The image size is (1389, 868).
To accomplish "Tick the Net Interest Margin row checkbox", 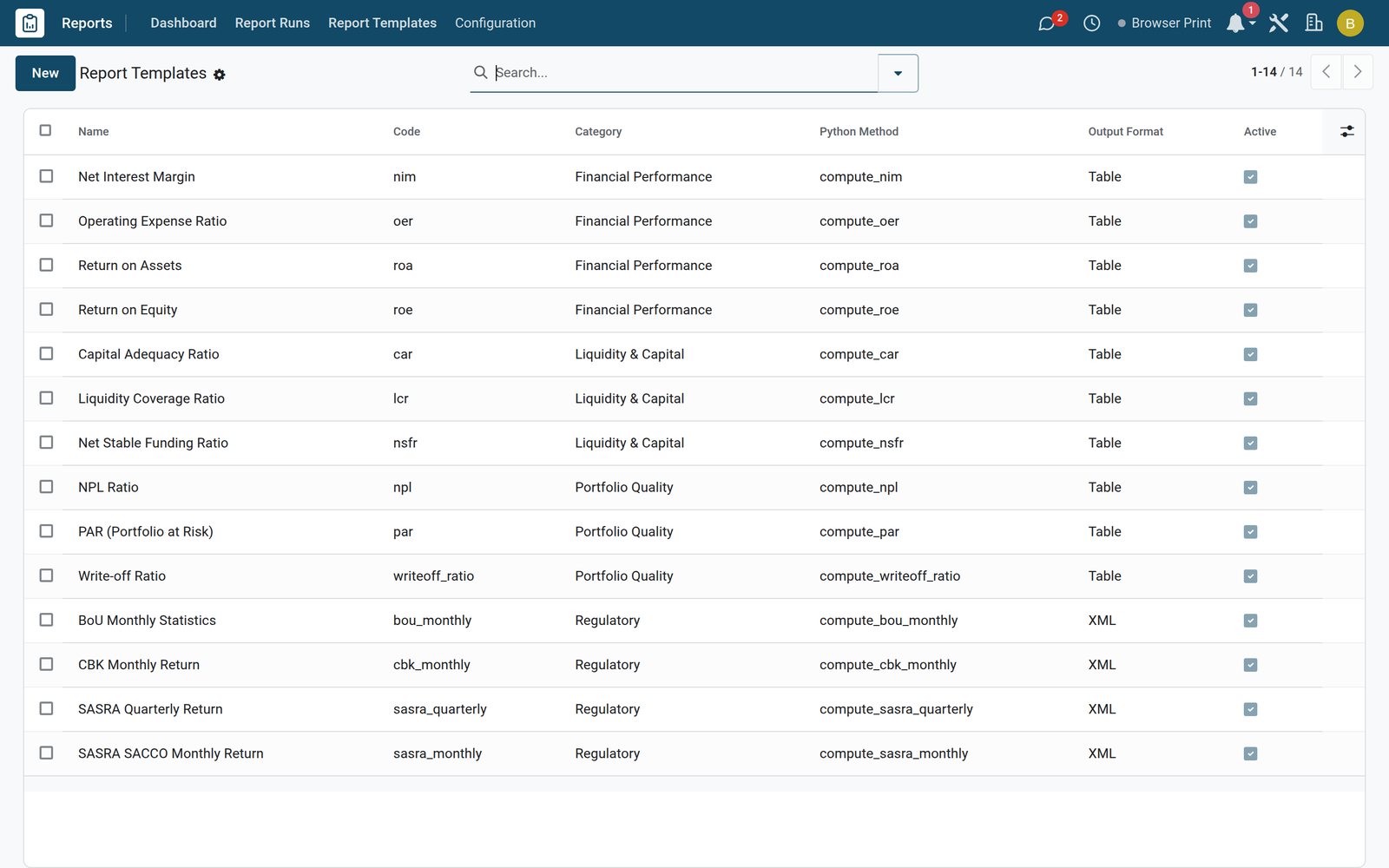I will click(46, 176).
